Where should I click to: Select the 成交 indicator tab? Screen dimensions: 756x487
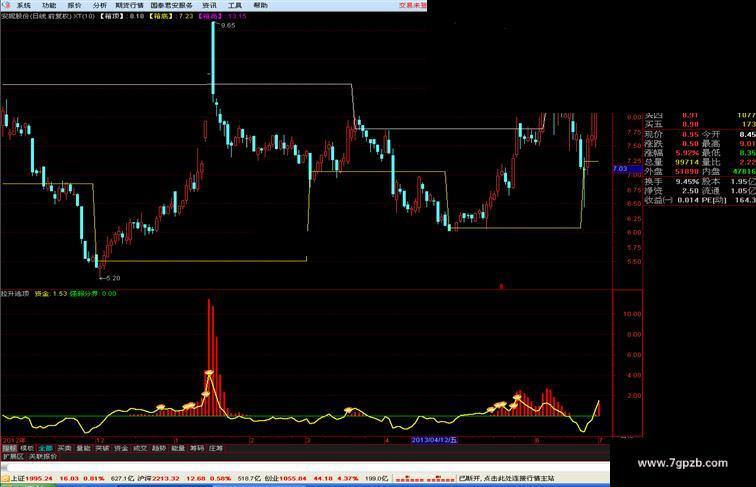tap(140, 448)
